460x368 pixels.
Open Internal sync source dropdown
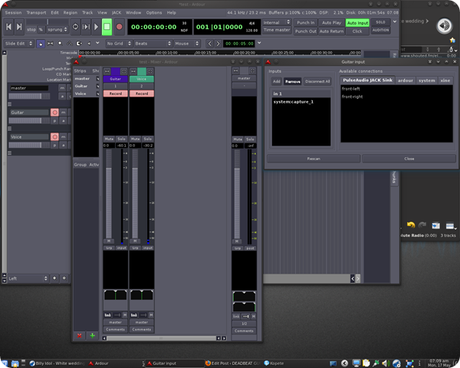[x=277, y=22]
